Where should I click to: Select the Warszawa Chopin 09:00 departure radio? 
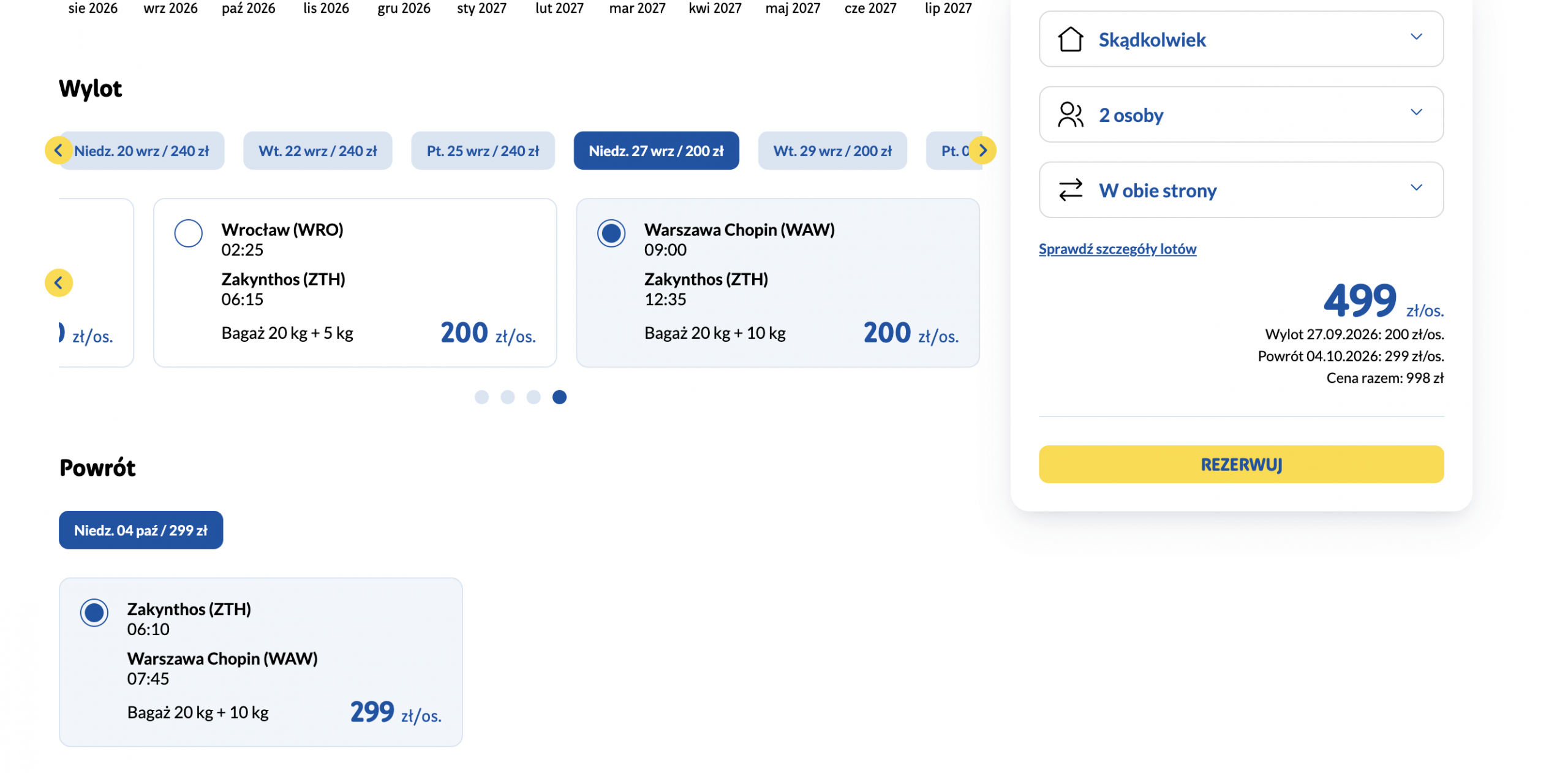(611, 233)
